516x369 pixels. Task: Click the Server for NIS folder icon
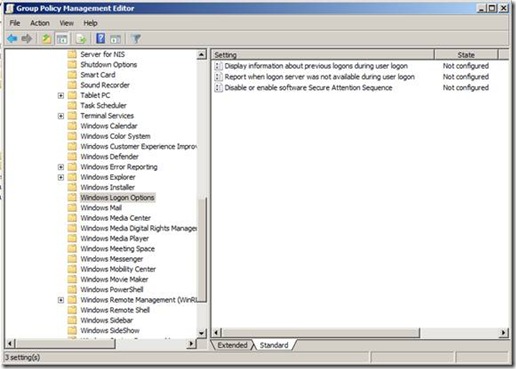tap(72, 54)
